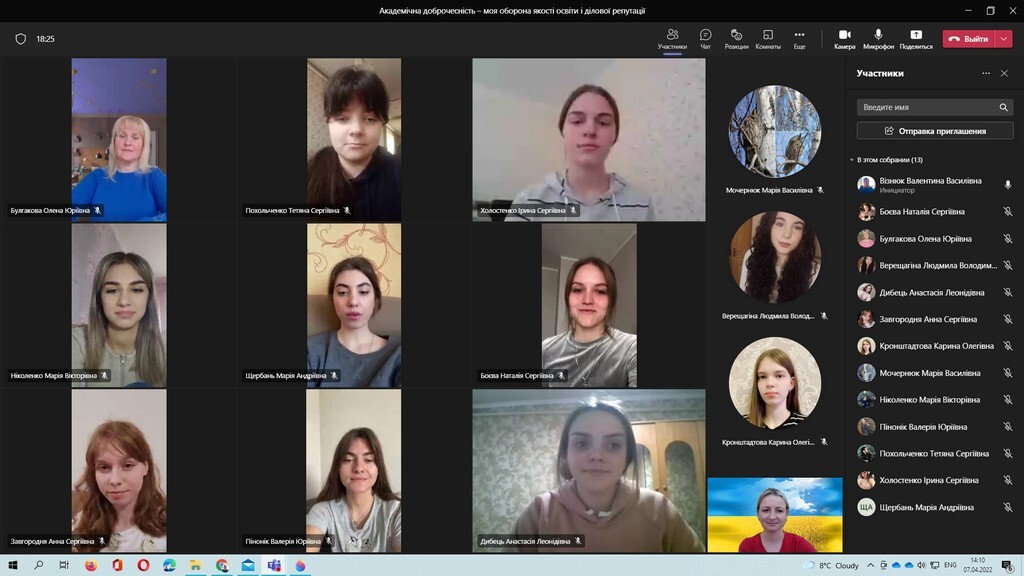
Task: Open the notification center icon
Action: point(1008,565)
